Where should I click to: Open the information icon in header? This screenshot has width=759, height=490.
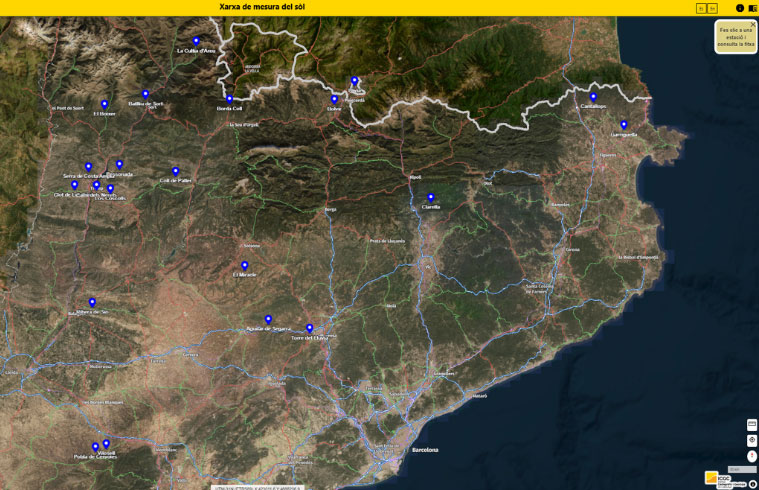click(740, 8)
